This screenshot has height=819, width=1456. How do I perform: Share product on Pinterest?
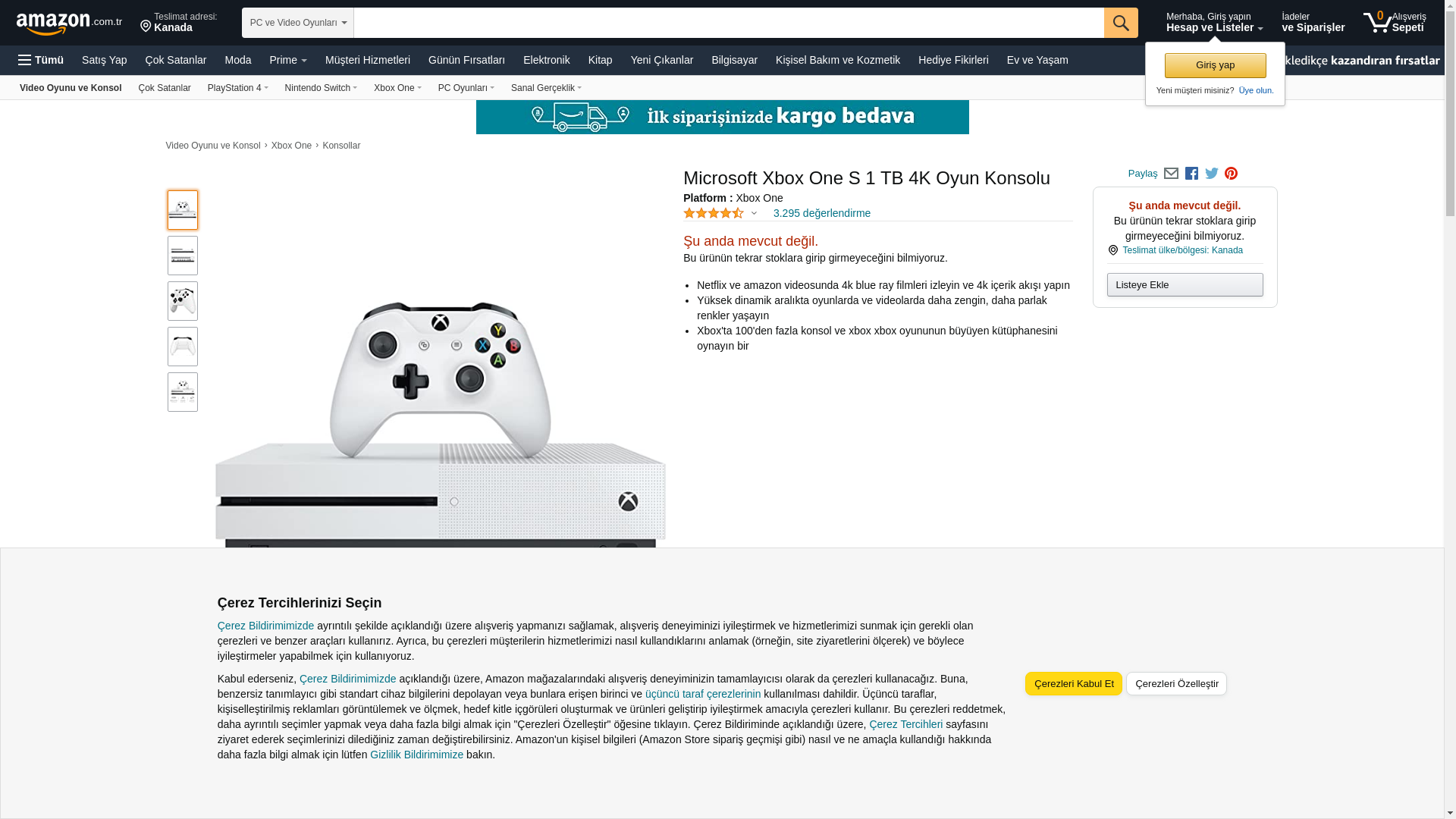pos(1231,174)
